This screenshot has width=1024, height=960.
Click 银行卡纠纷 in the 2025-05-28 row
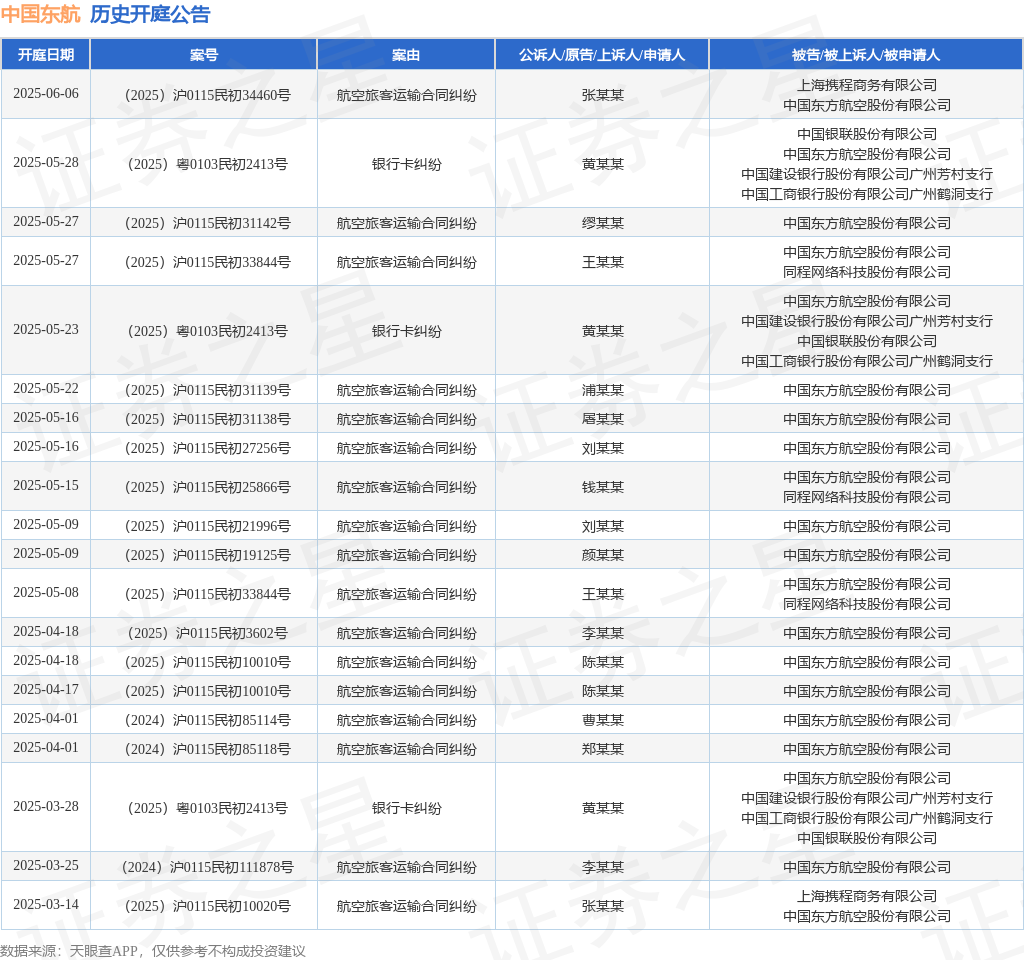tap(406, 165)
